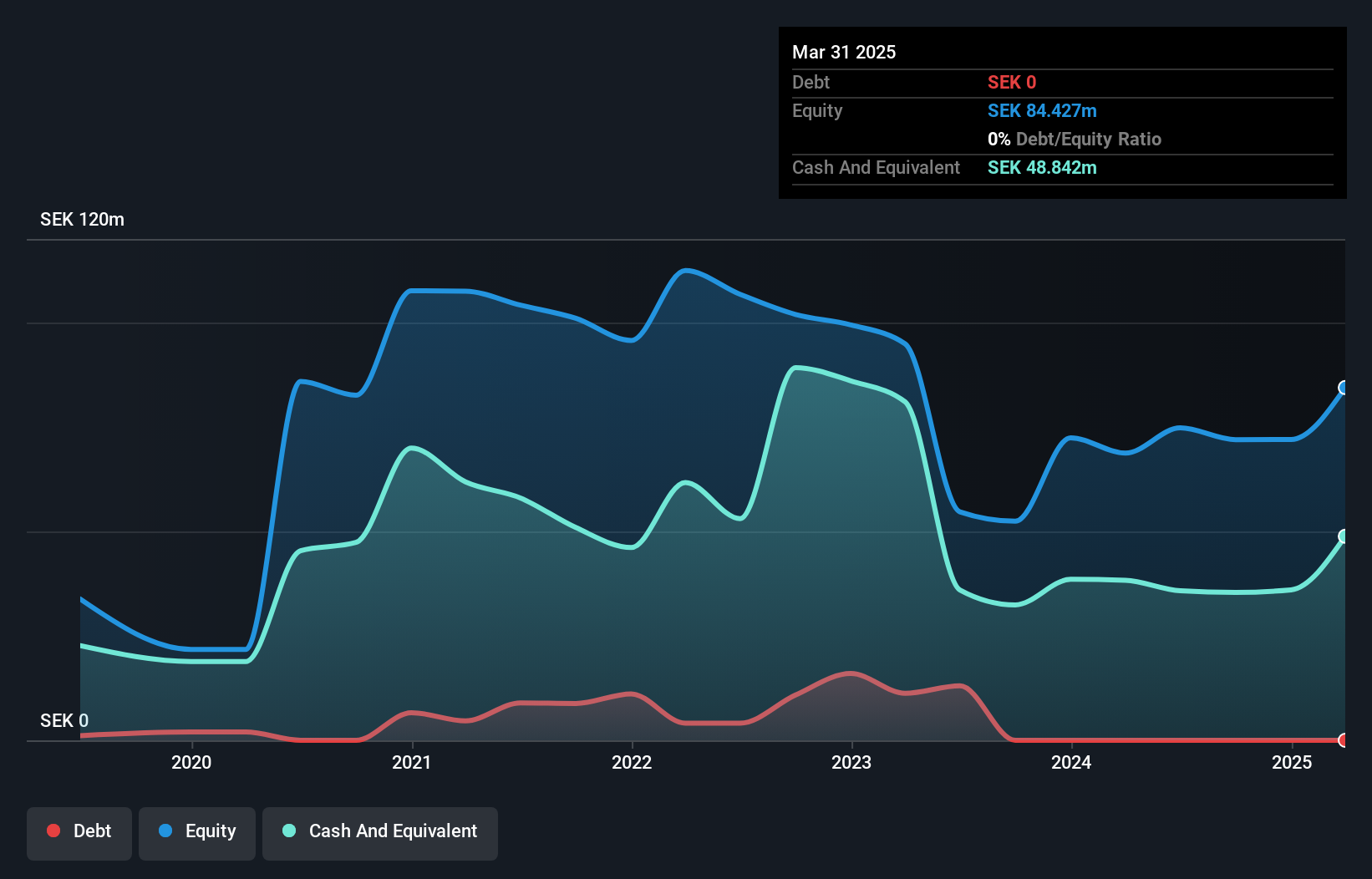Viewport: 1372px width, 879px height.
Task: Select the Equity endpoint marker on the chart
Action: tap(1344, 387)
